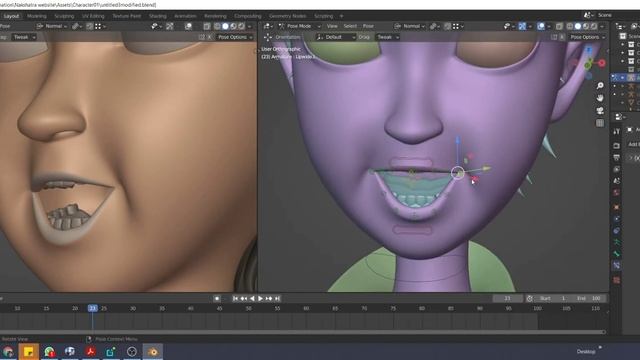Toggle snapping in right viewport header

(x=448, y=26)
